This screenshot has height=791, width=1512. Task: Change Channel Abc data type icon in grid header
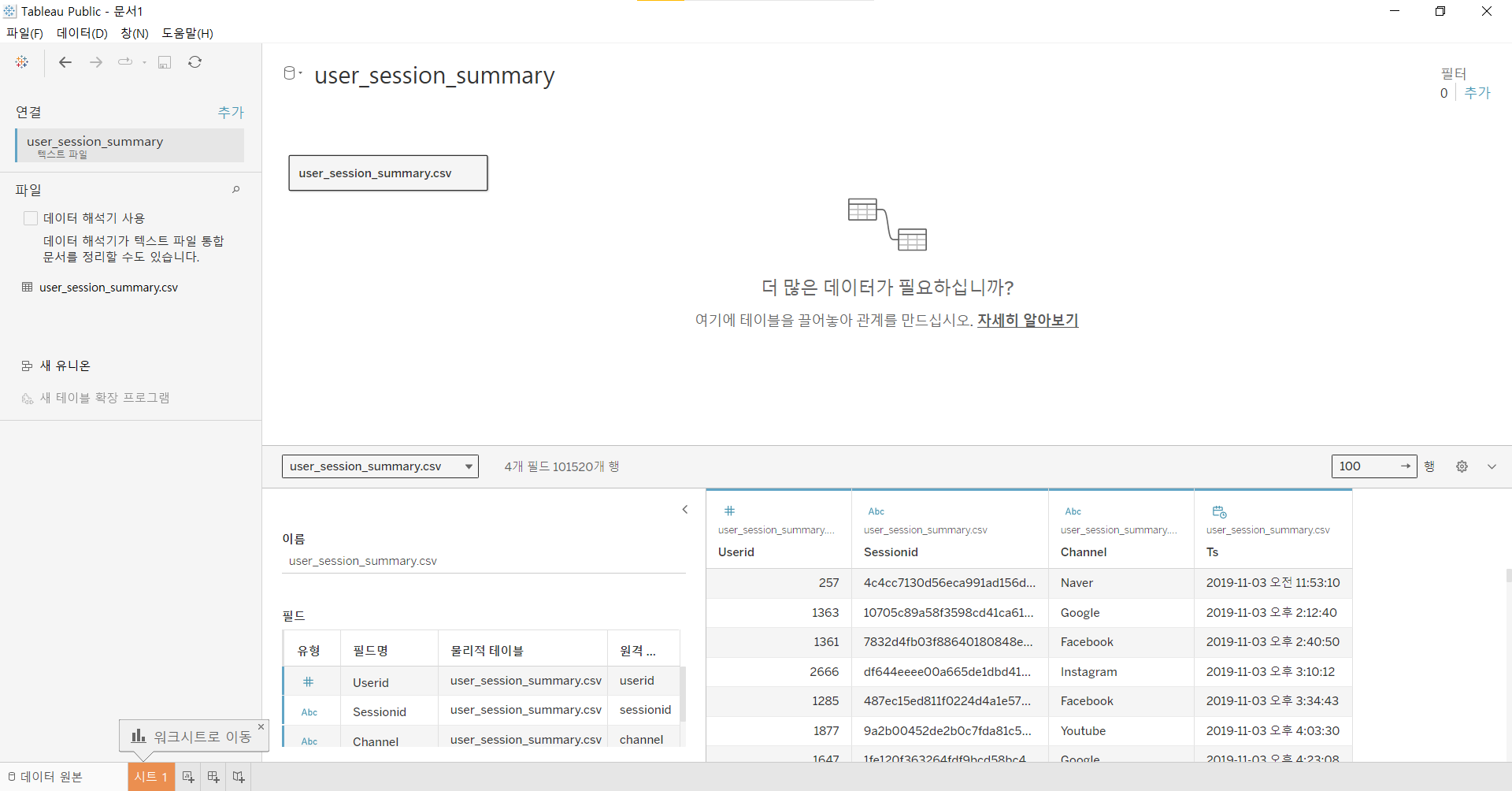tap(1073, 511)
